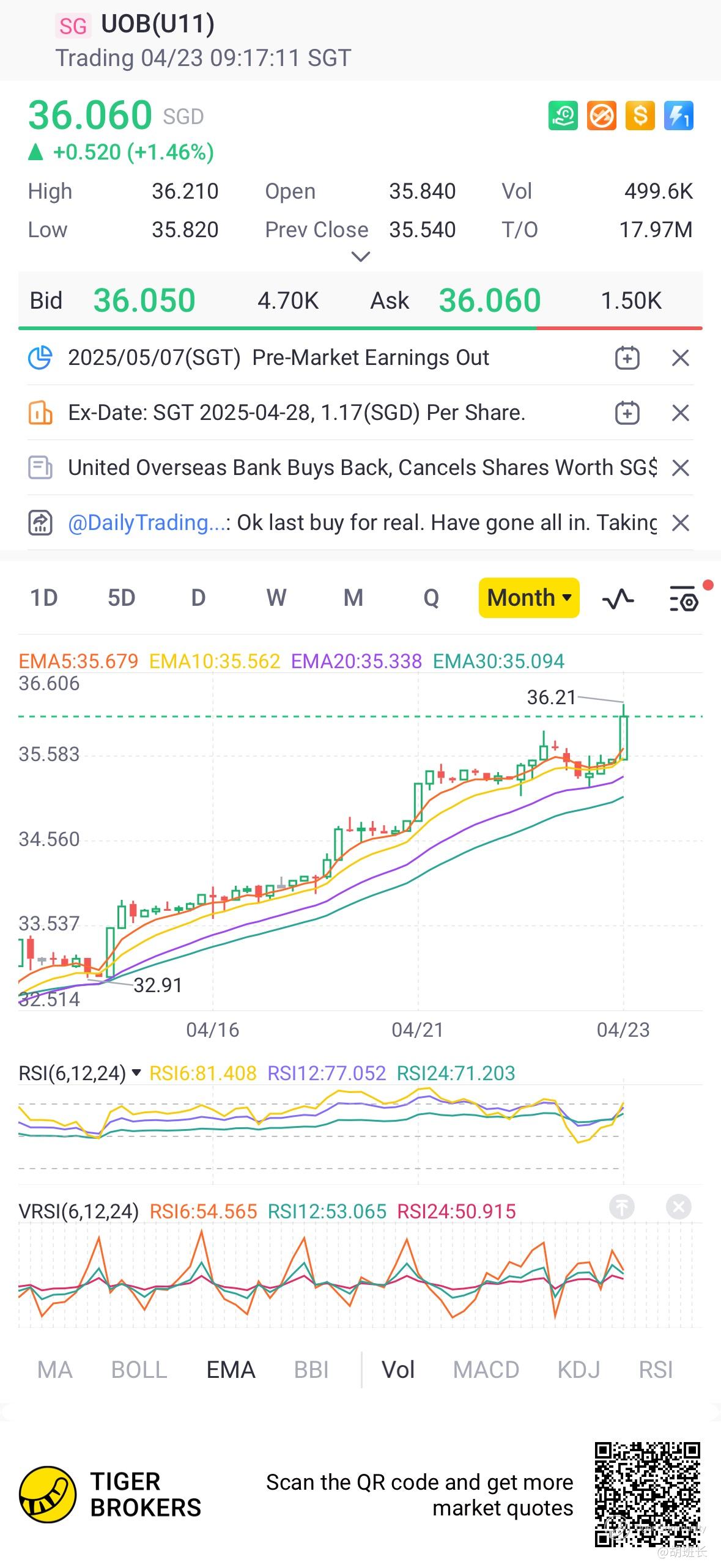The image size is (721, 1568).
Task: Open the @DailyTrading community post
Action: (362, 523)
